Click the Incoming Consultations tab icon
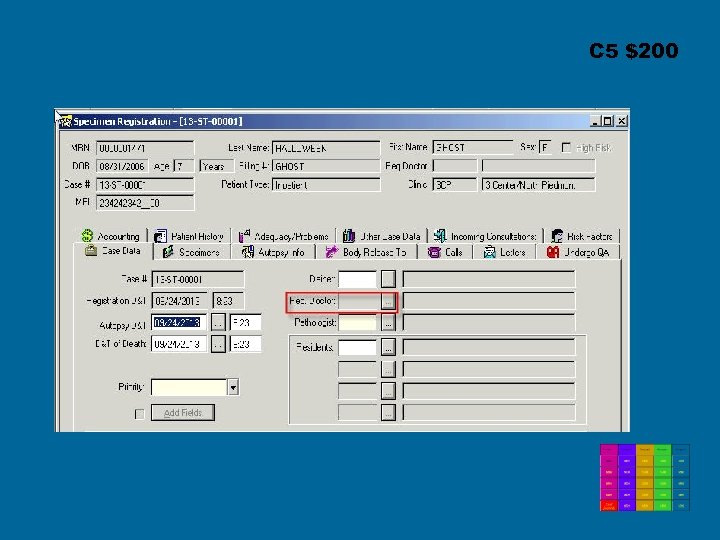This screenshot has width=720, height=540. 440,236
